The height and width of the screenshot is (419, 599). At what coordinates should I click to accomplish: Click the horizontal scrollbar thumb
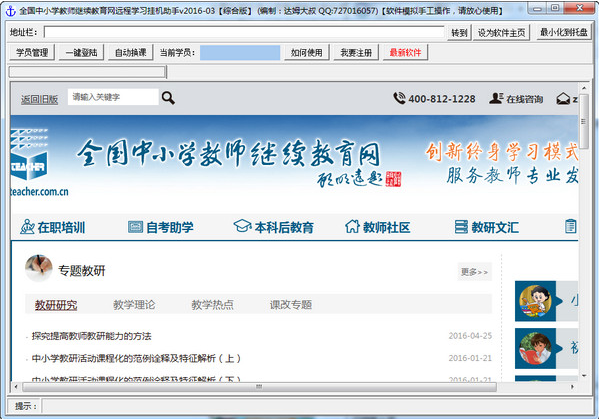coord(259,387)
